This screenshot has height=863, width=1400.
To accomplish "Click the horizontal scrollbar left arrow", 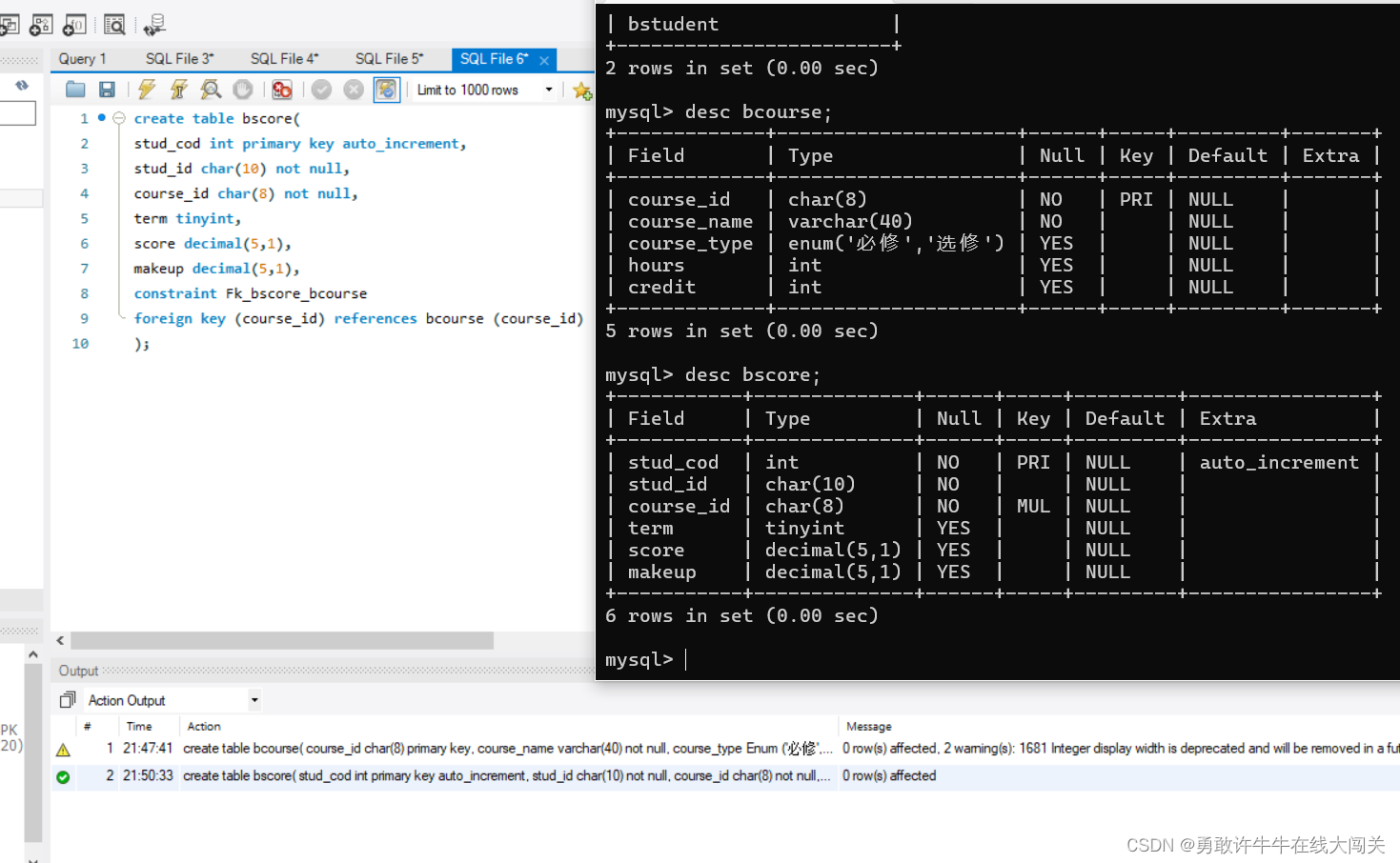I will tap(60, 641).
